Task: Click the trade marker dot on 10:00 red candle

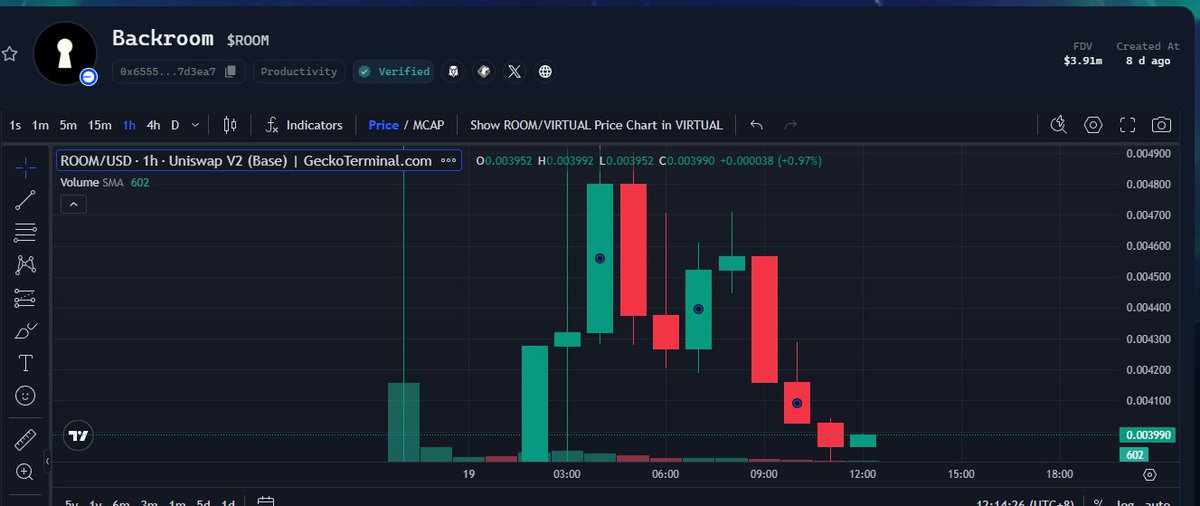Action: coord(797,403)
